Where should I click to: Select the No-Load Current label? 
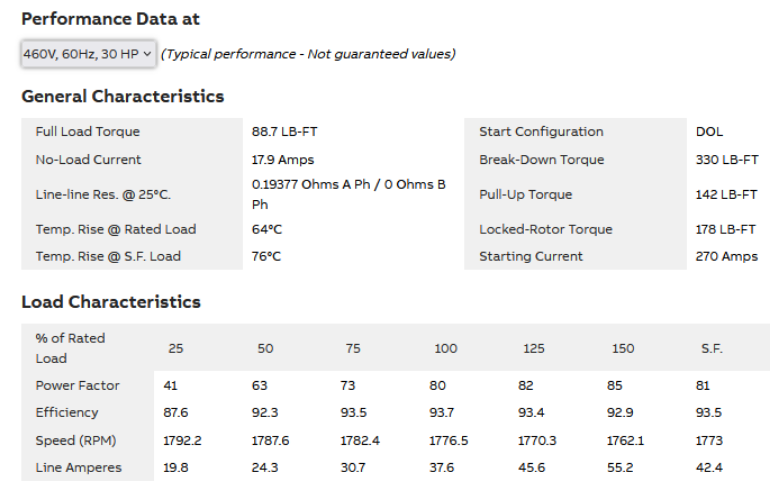tap(88, 159)
